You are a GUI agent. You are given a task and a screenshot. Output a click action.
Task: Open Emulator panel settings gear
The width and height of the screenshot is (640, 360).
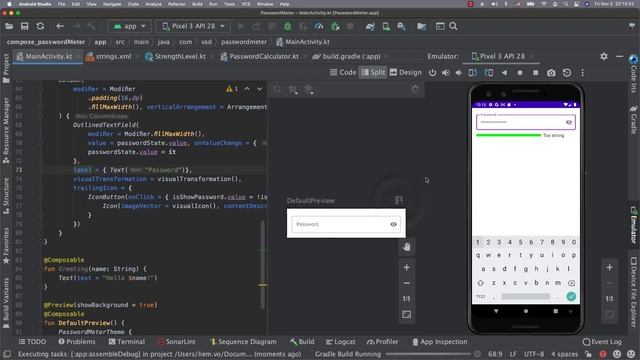[x=604, y=56]
